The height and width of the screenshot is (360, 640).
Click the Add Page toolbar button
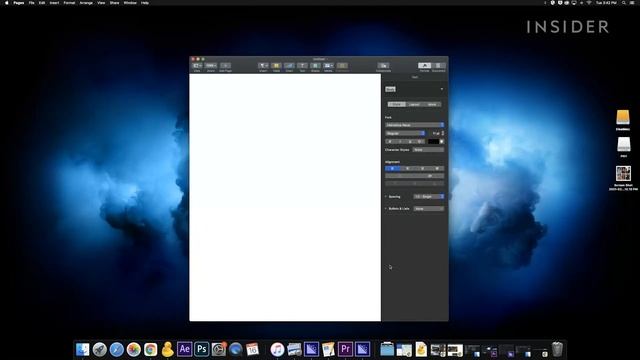coord(225,65)
